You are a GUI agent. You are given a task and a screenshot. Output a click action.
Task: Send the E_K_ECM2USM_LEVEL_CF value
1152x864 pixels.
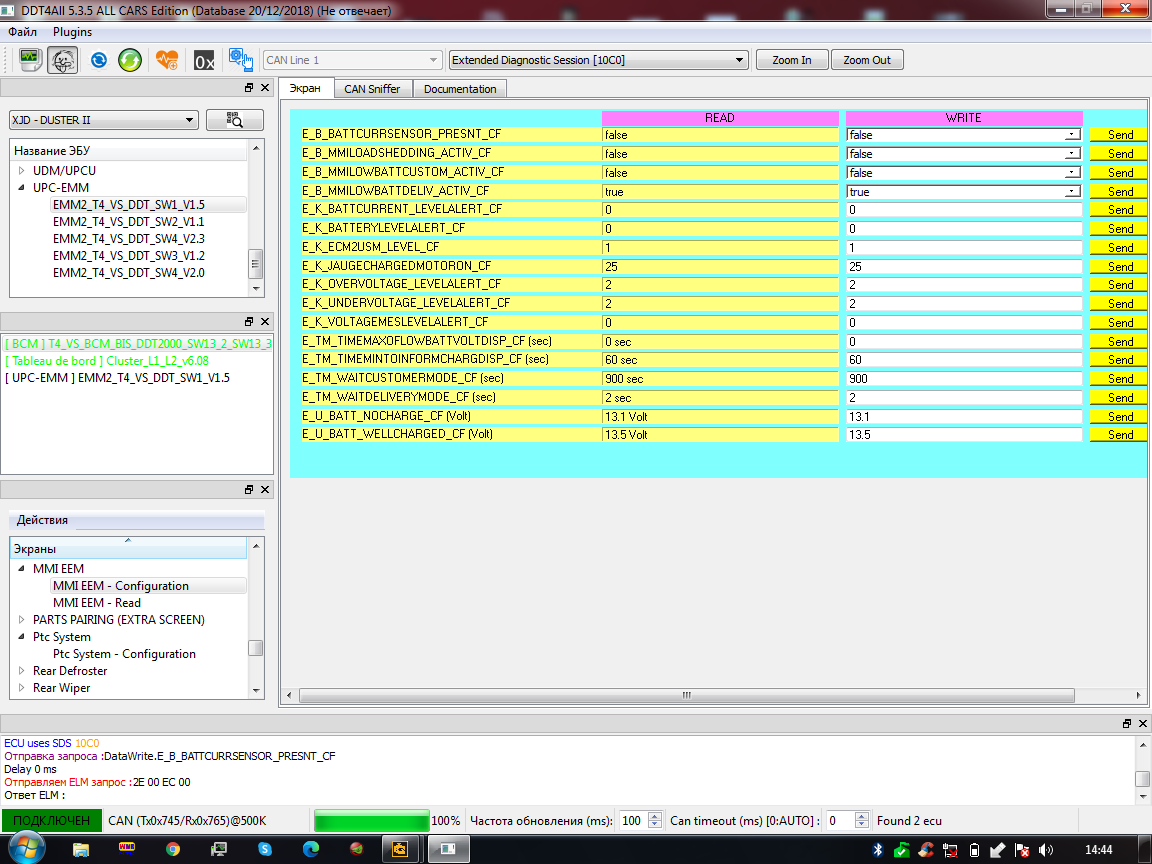coord(1120,248)
